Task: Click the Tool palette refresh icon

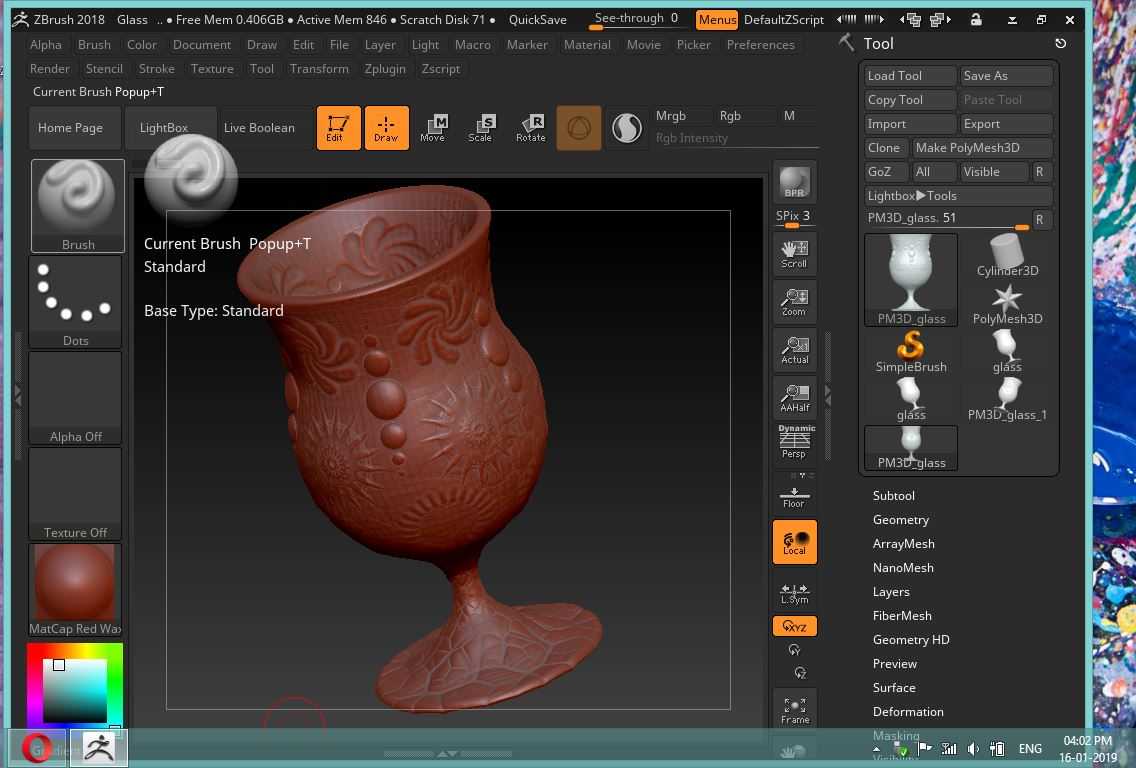Action: click(x=1061, y=43)
